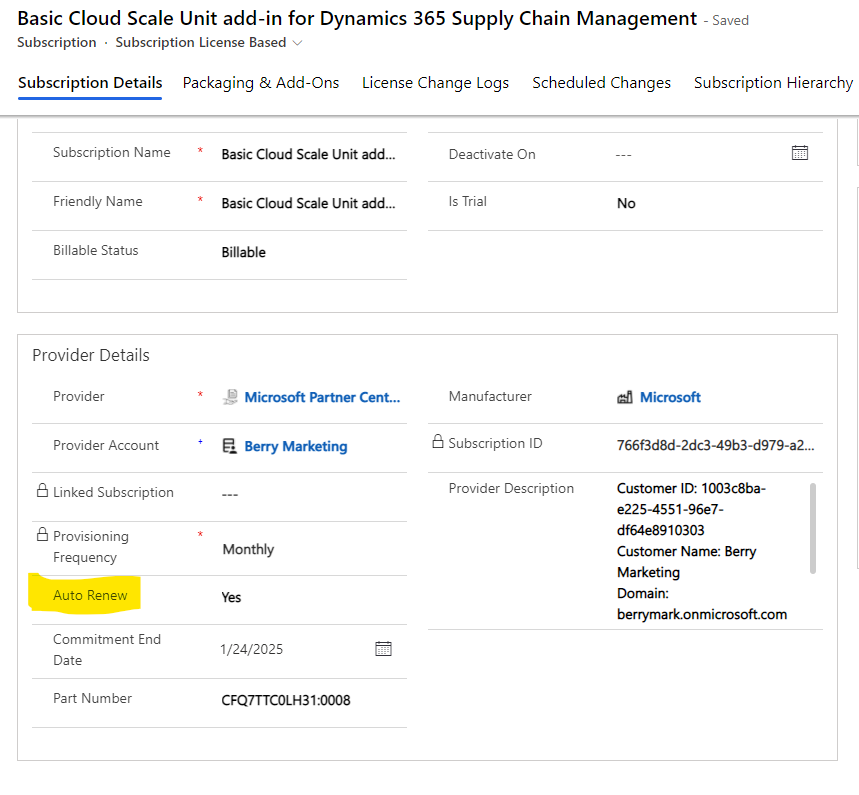Click the Linked Subscription empty value
The image size is (859, 795).
(230, 495)
